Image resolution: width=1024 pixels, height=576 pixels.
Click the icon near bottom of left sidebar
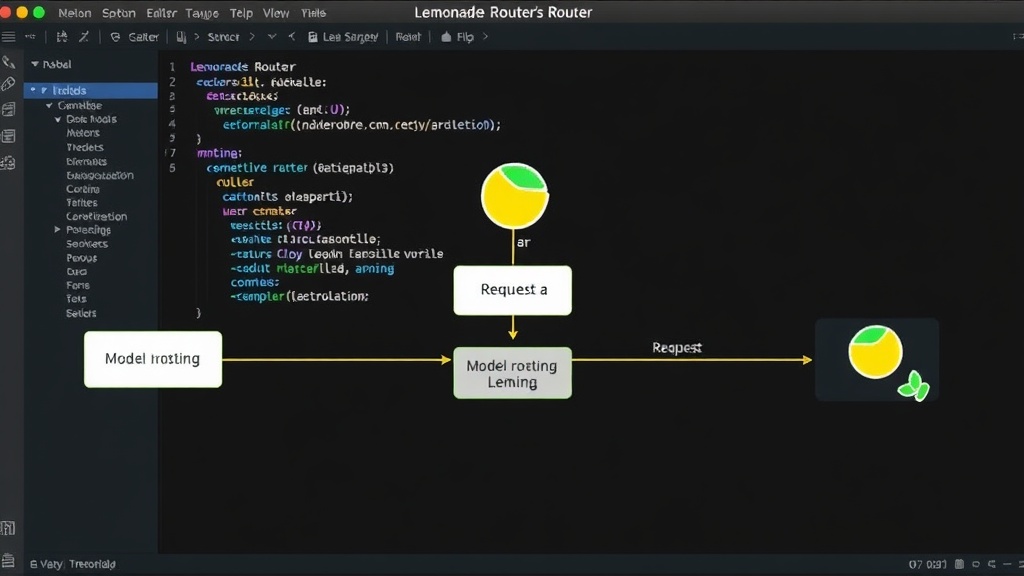(8, 528)
